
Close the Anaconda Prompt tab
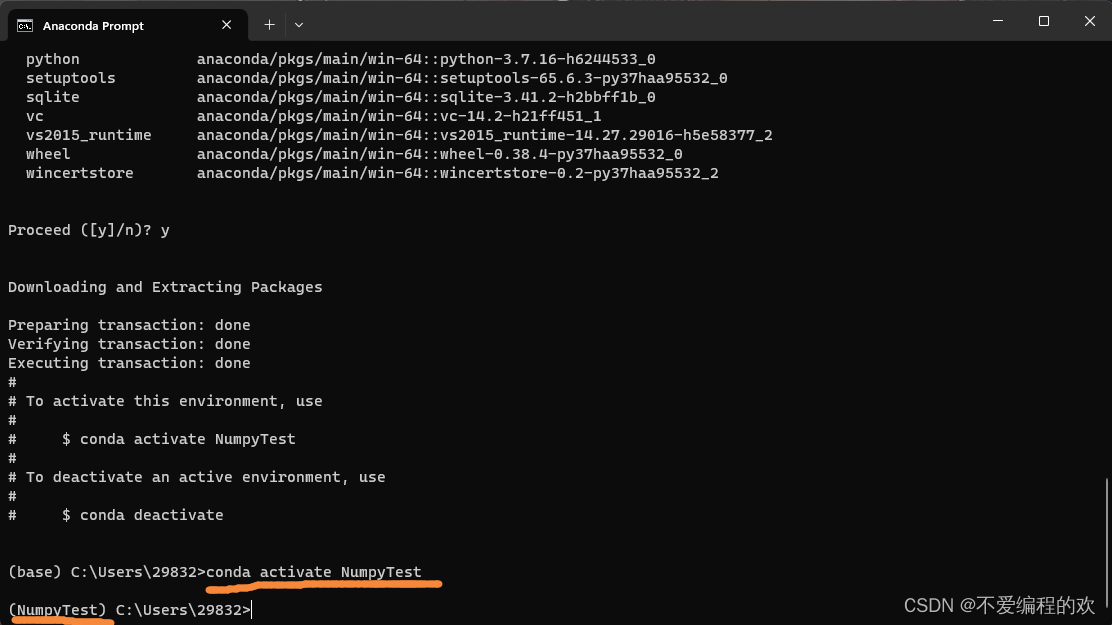pos(226,25)
